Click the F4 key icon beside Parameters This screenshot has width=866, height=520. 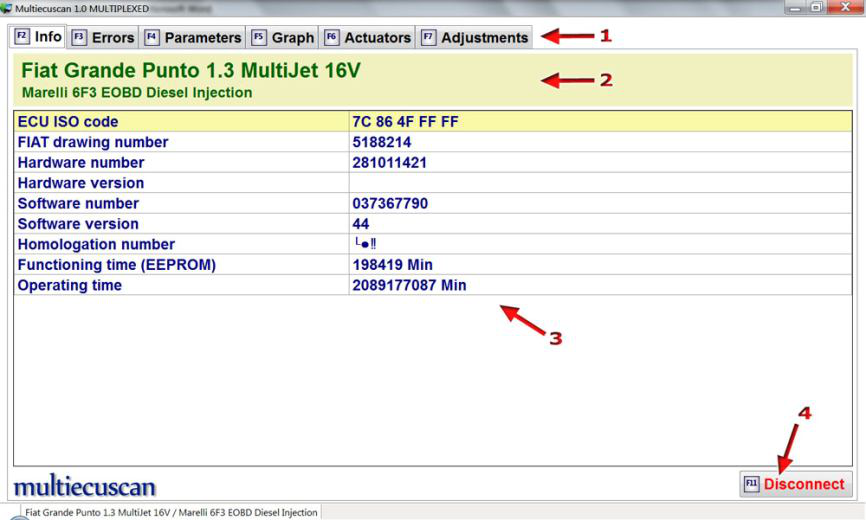(152, 38)
